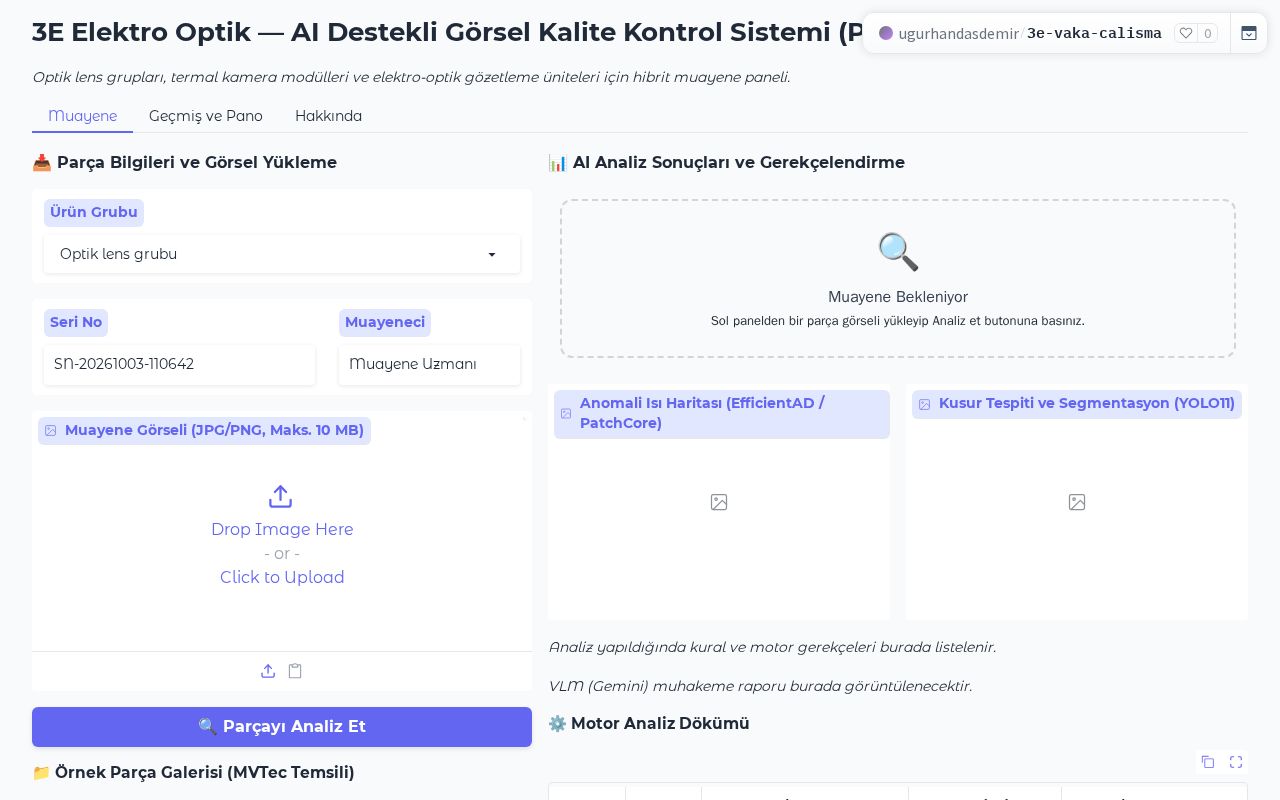Select the Muayene tab
Viewport: 1280px width, 800px height.
[x=82, y=116]
